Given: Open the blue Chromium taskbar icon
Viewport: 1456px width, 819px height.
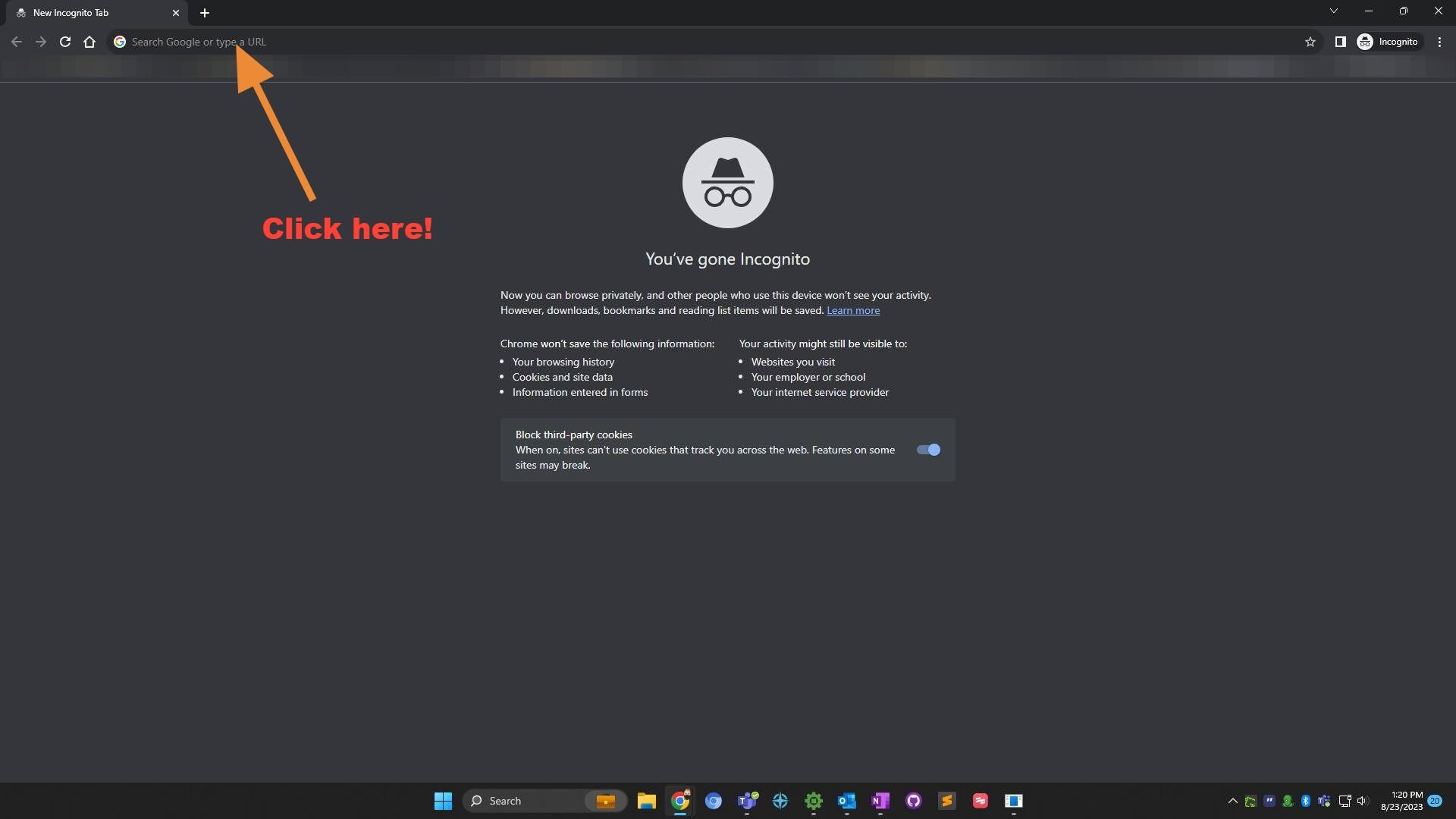Looking at the screenshot, I should point(714,801).
